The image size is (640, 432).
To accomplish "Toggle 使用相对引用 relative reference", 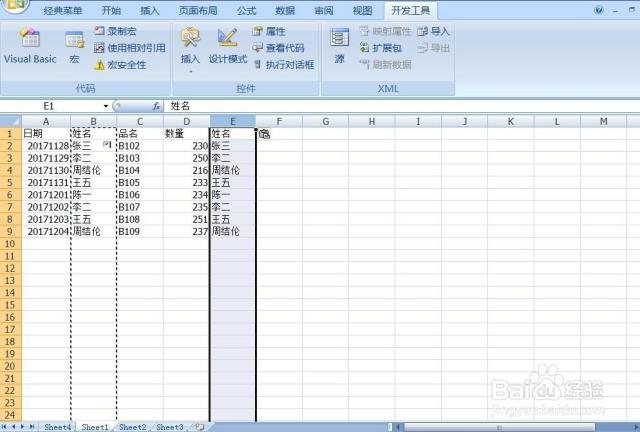I will pos(129,48).
